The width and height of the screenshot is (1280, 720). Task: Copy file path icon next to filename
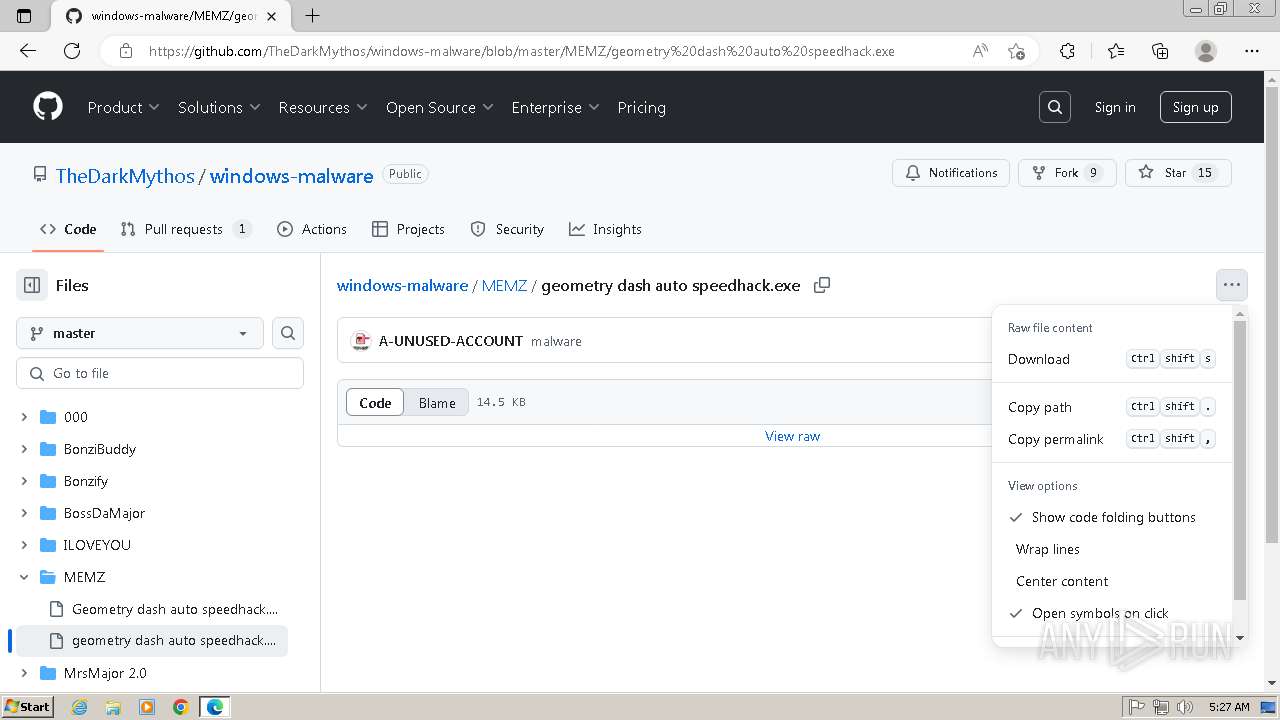point(822,285)
